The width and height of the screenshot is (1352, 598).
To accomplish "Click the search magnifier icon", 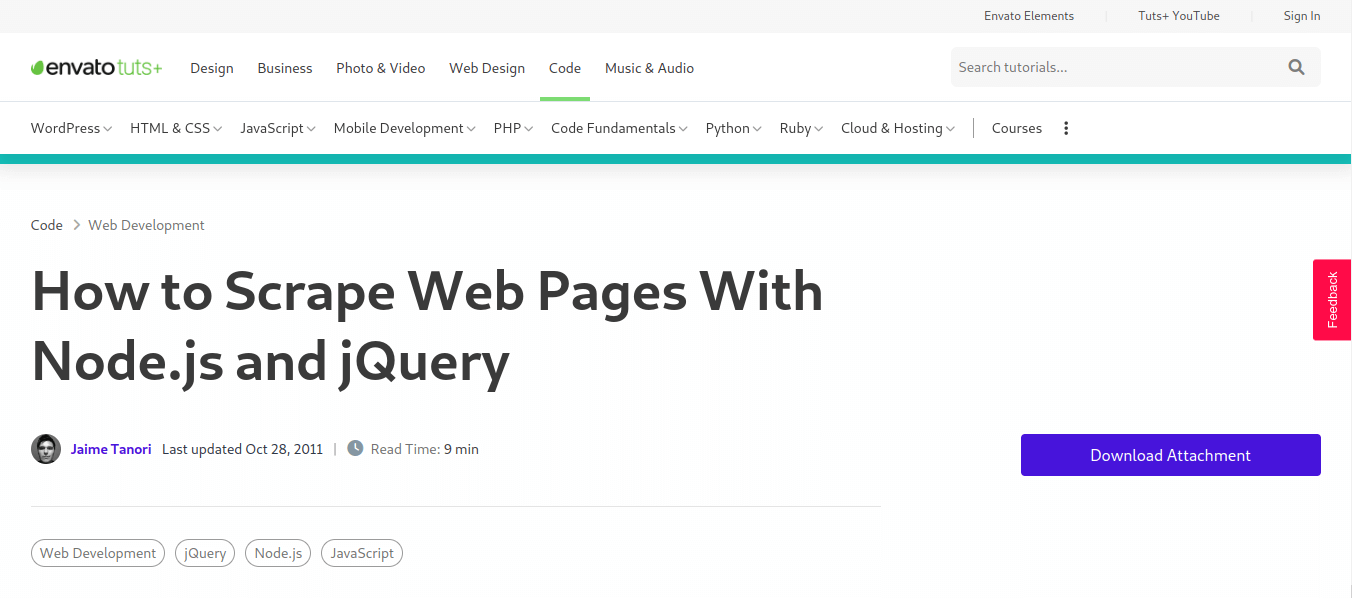I will point(1296,66).
